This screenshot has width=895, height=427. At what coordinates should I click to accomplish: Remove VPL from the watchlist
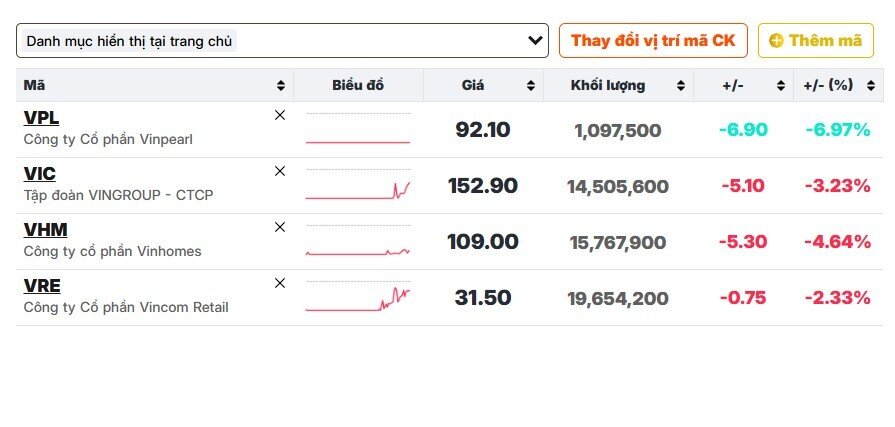(280, 115)
